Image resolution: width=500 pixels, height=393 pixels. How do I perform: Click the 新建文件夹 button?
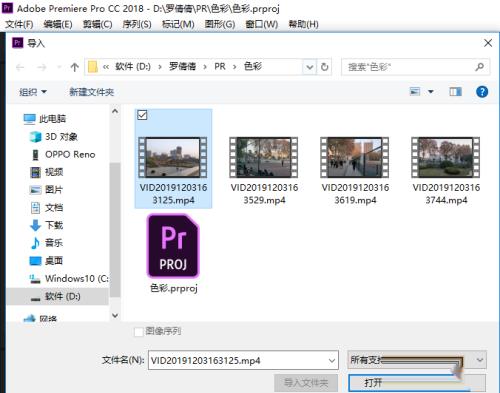(x=92, y=92)
